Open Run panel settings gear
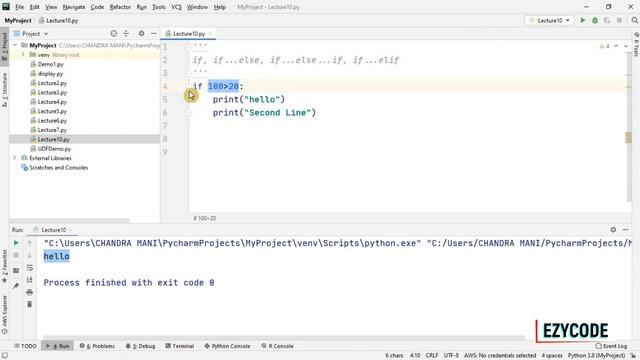 613,230
